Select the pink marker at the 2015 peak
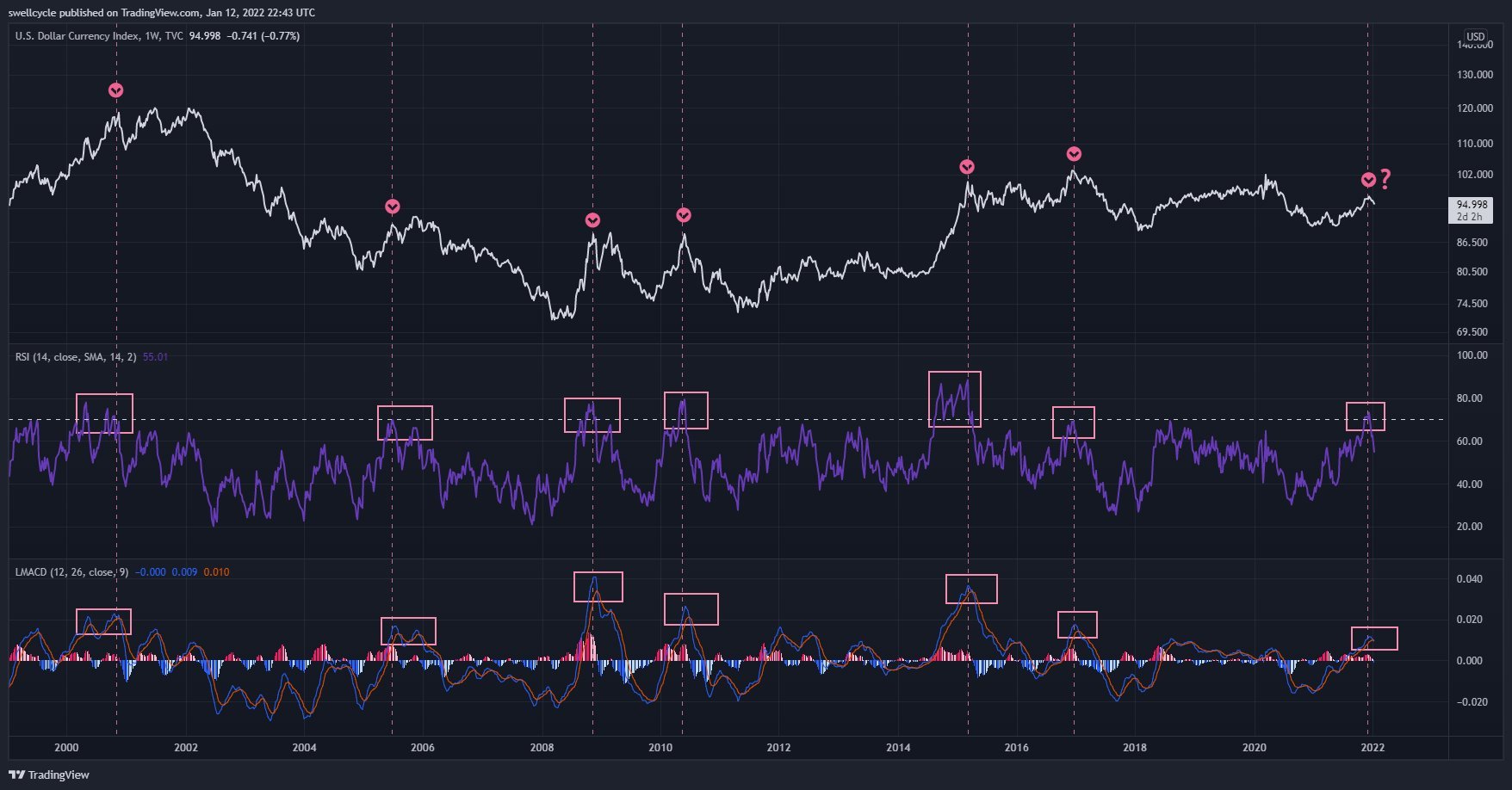The width and height of the screenshot is (1512, 790). click(967, 167)
